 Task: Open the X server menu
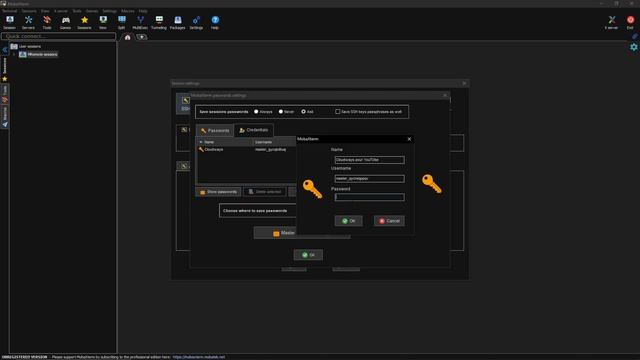click(x=61, y=11)
